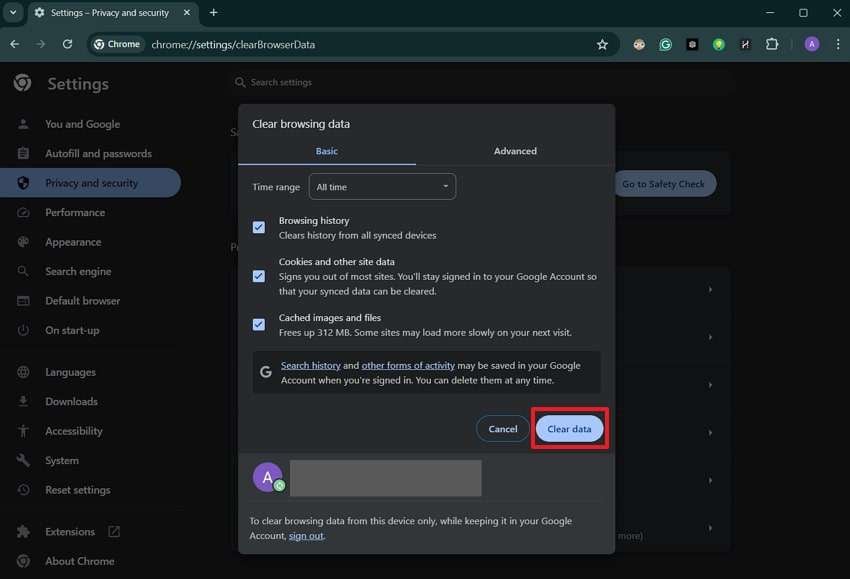Viewport: 850px width, 579px height.
Task: Uncheck Cookies and other site data
Action: pyautogui.click(x=259, y=276)
